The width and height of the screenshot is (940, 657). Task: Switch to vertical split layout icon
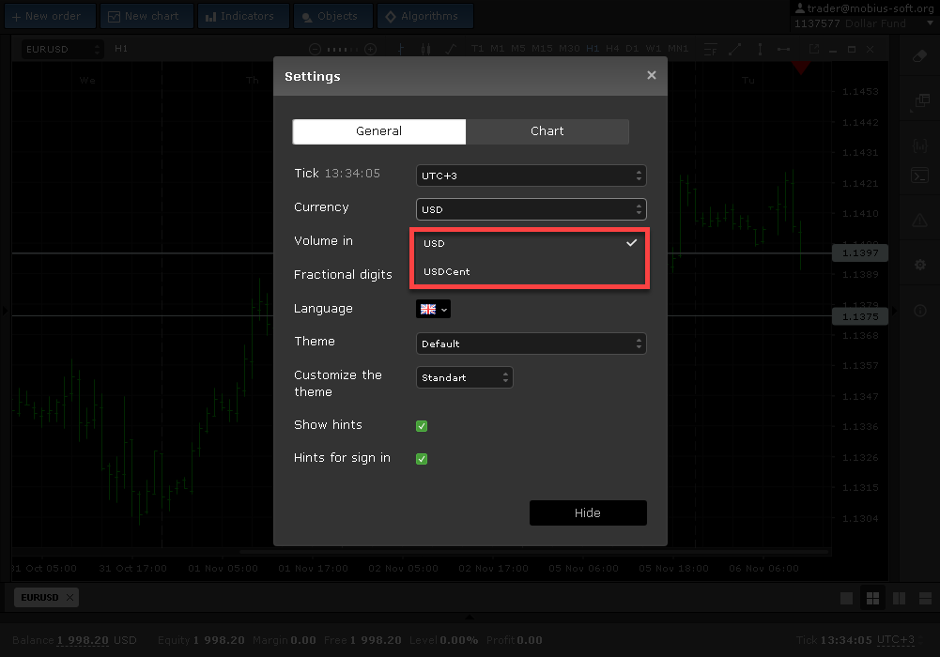899,598
